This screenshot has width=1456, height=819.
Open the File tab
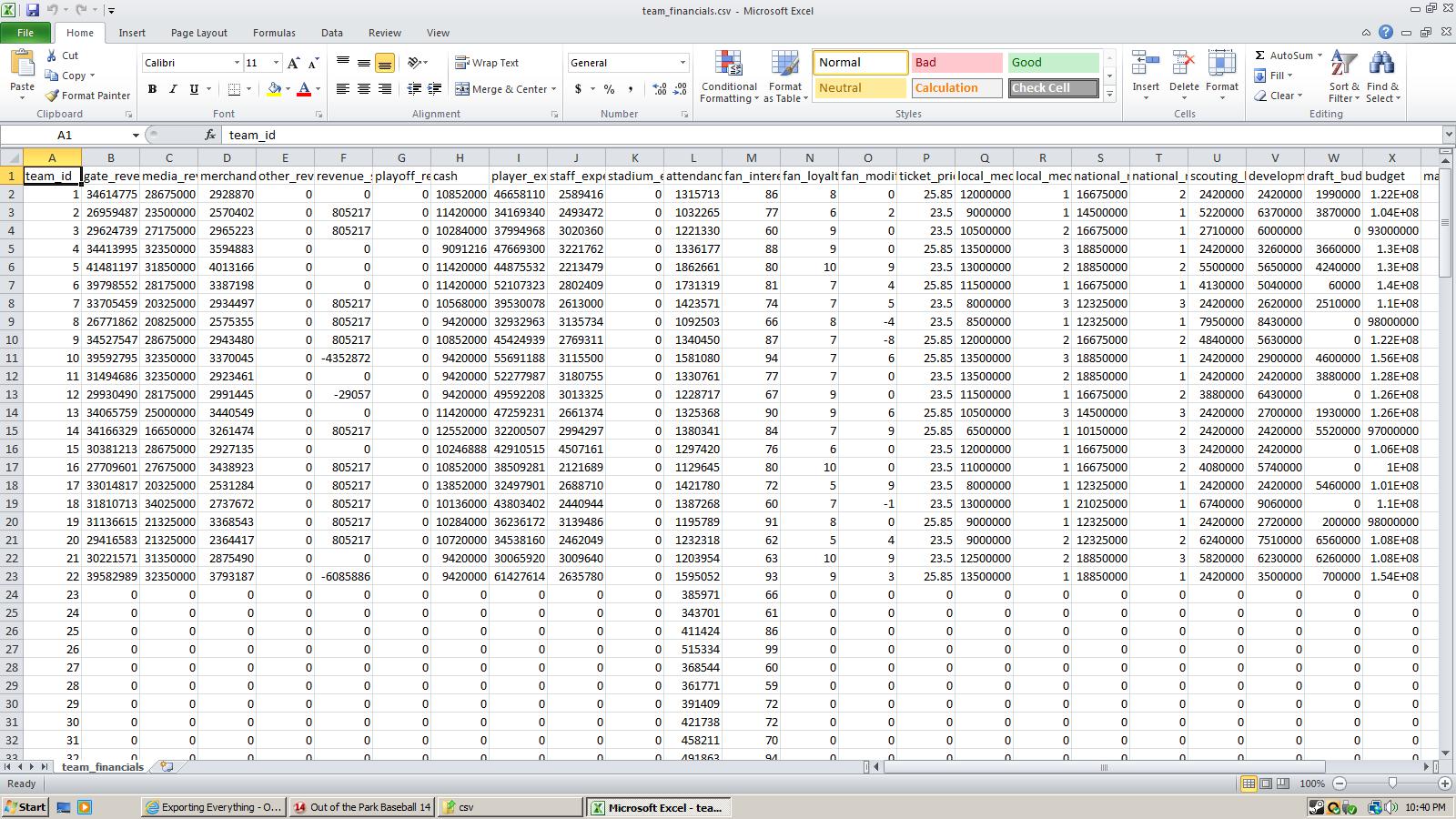click(x=25, y=33)
